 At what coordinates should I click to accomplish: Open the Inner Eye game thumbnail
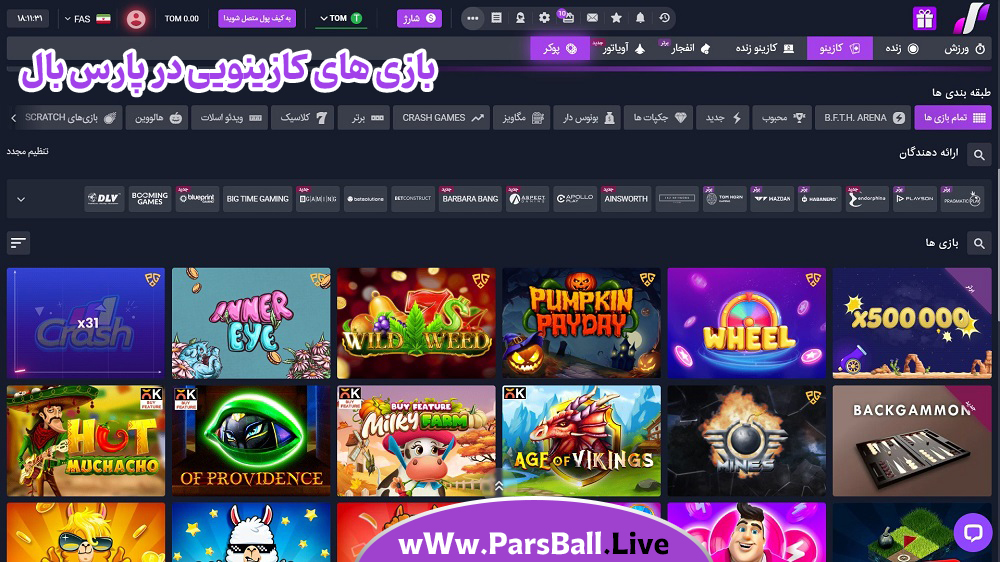[x=251, y=323]
